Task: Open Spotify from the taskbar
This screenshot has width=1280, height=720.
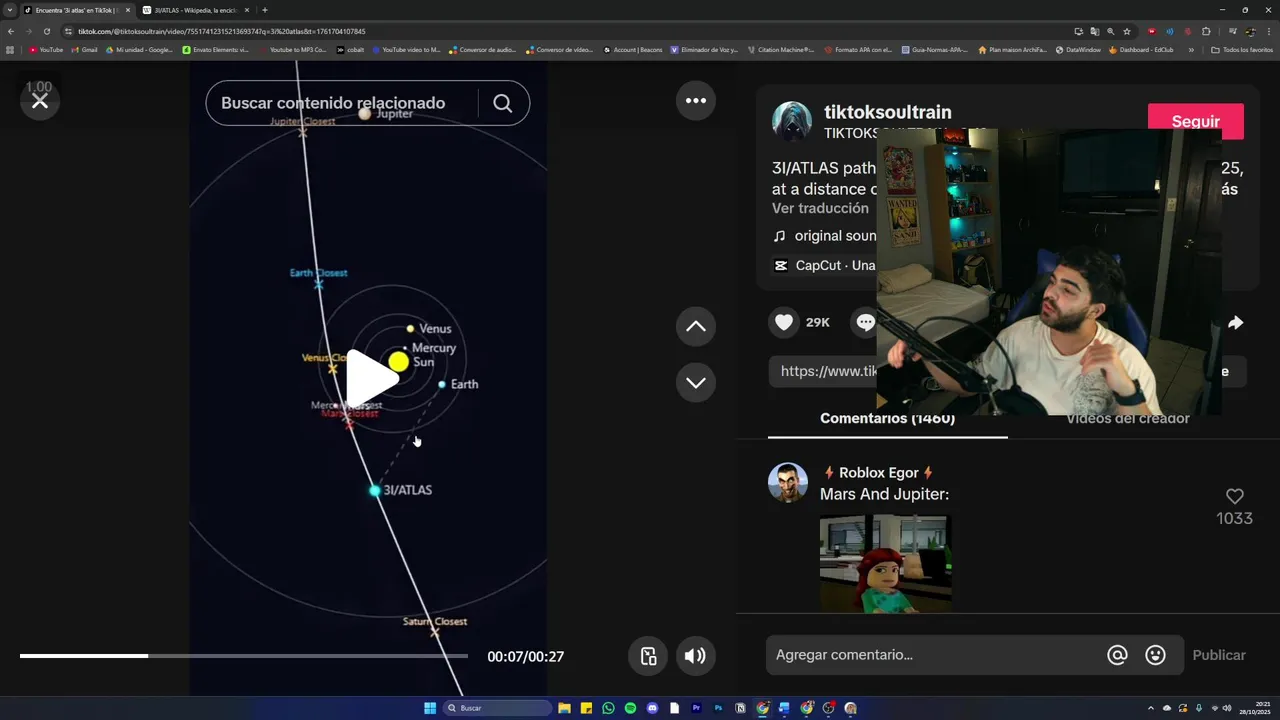Action: 630,708
